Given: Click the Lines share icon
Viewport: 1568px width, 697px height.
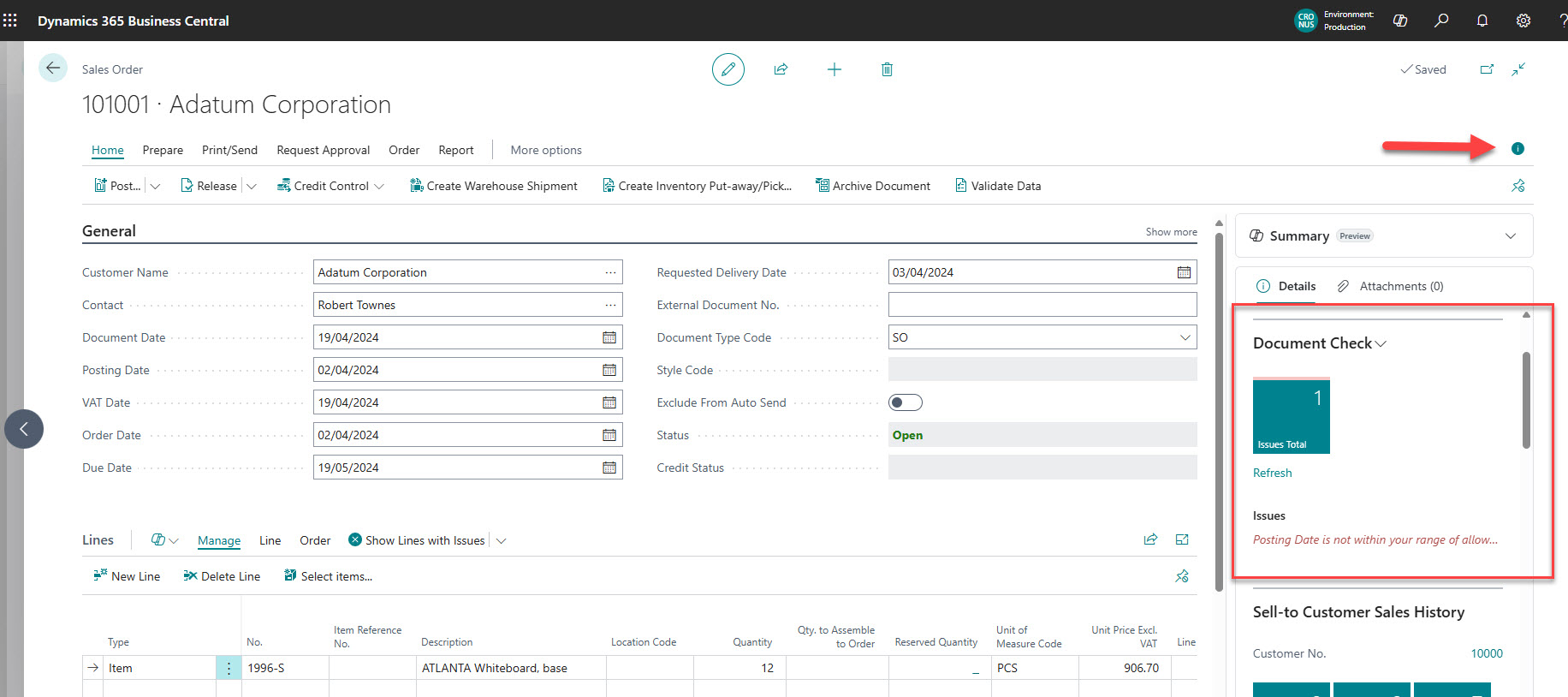Looking at the screenshot, I should pos(1150,539).
